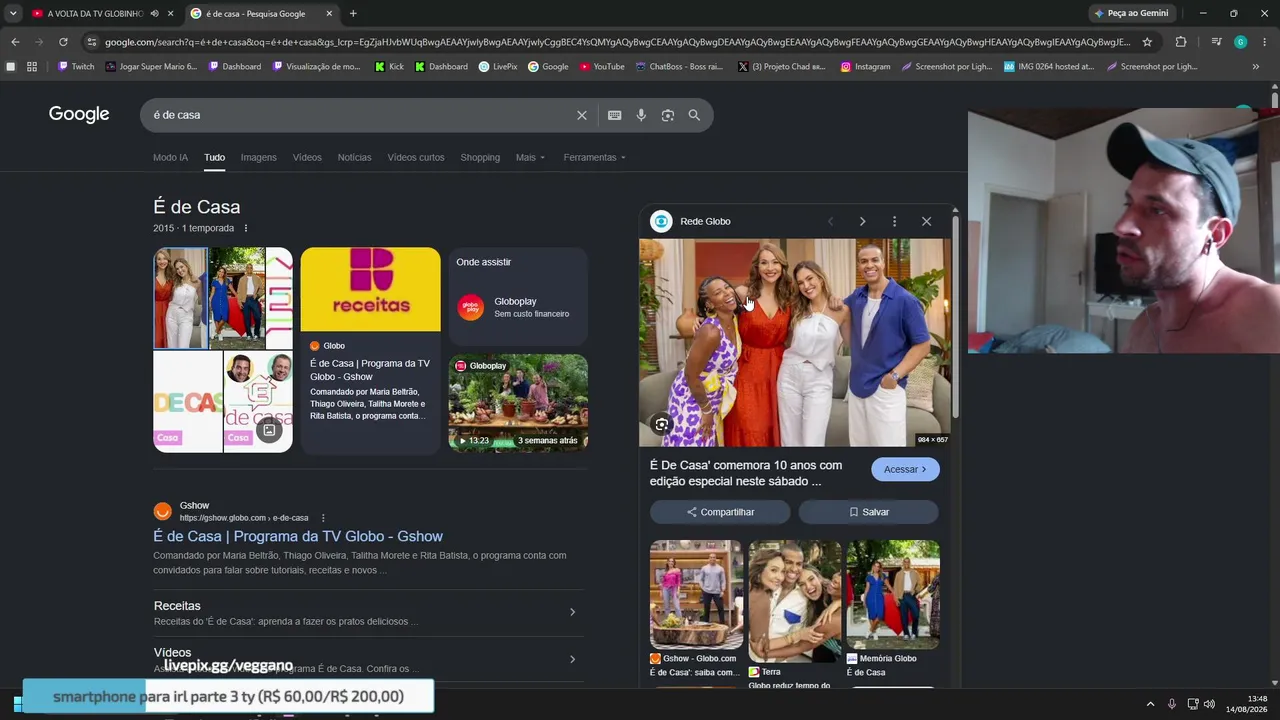Open the large Rede Globo preview image

point(795,342)
